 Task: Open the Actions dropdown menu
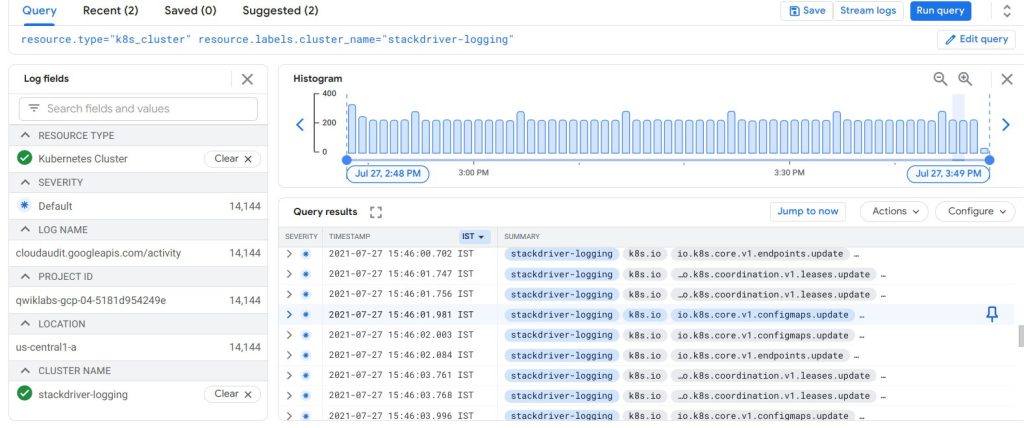[893, 211]
